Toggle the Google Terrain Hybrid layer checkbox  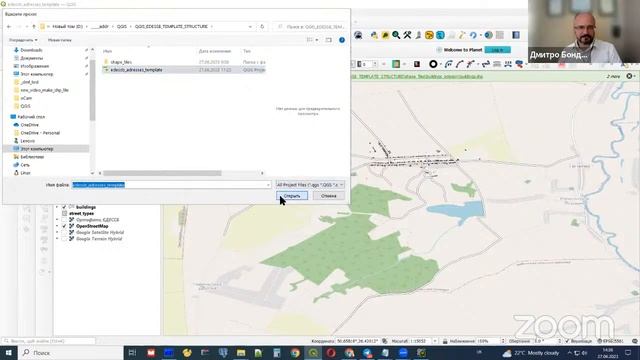pyautogui.click(x=64, y=239)
